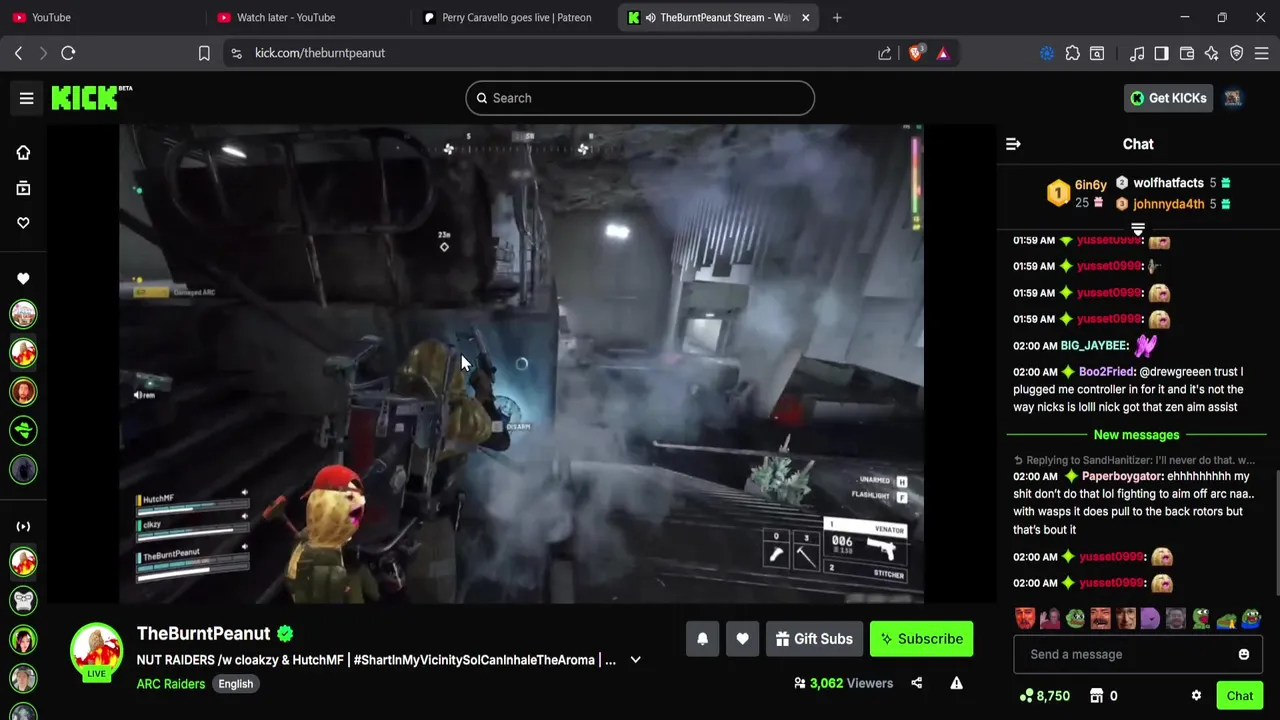This screenshot has width=1280, height=720.
Task: Enable notifications with the bell button
Action: (702, 639)
